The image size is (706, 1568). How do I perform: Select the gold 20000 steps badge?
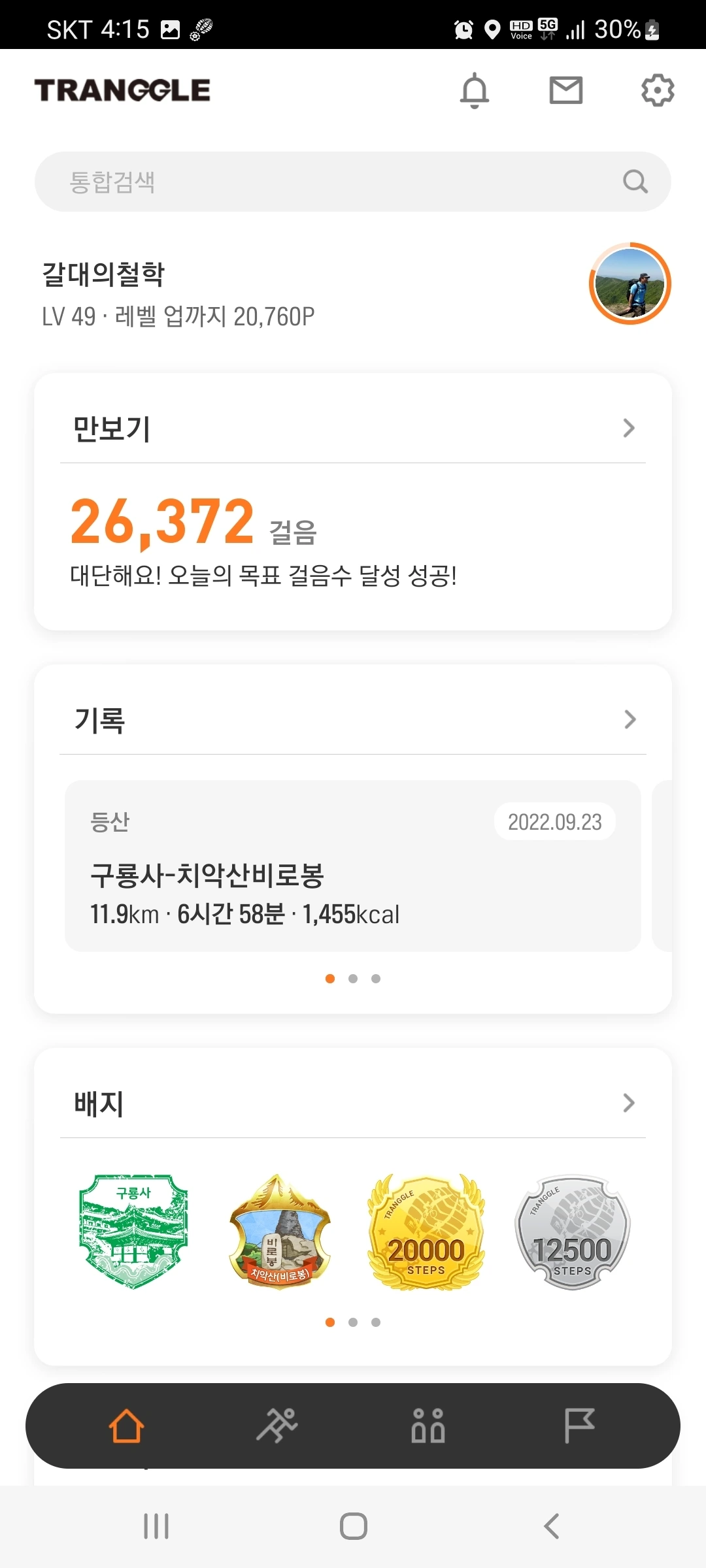tap(426, 1232)
